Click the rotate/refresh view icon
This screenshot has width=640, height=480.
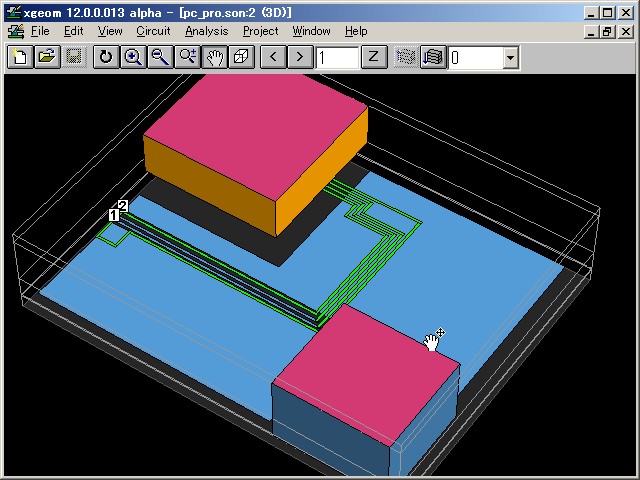click(x=106, y=57)
